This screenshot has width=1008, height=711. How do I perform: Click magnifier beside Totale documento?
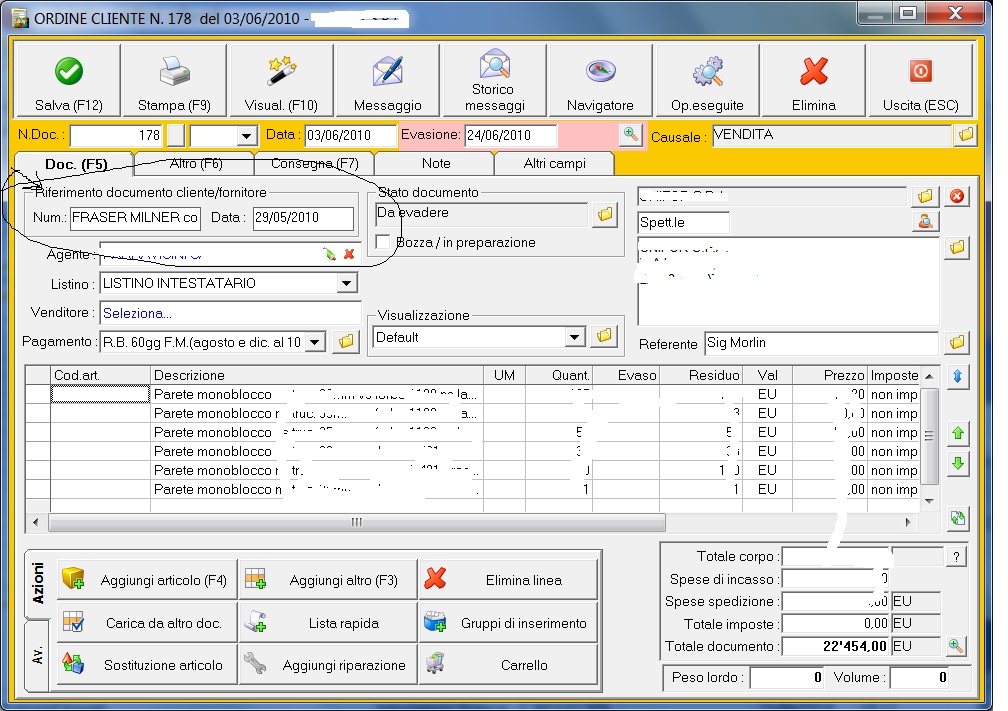956,646
